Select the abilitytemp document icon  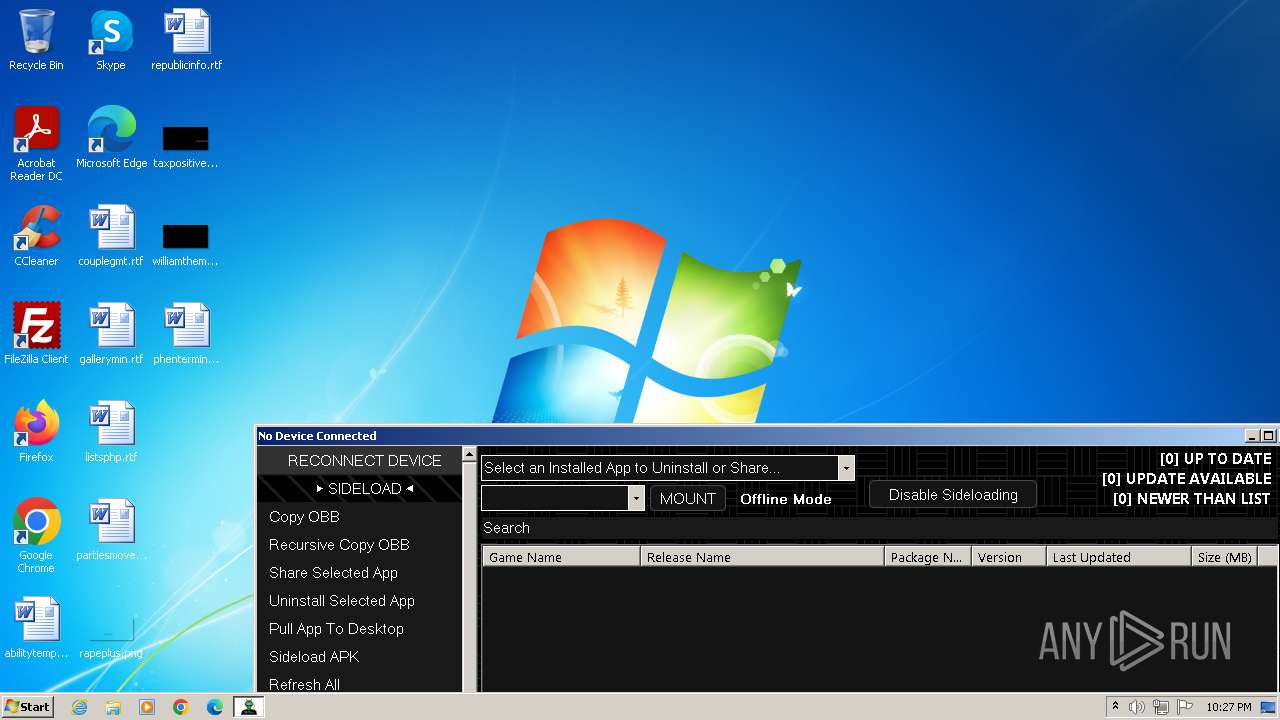pyautogui.click(x=36, y=628)
